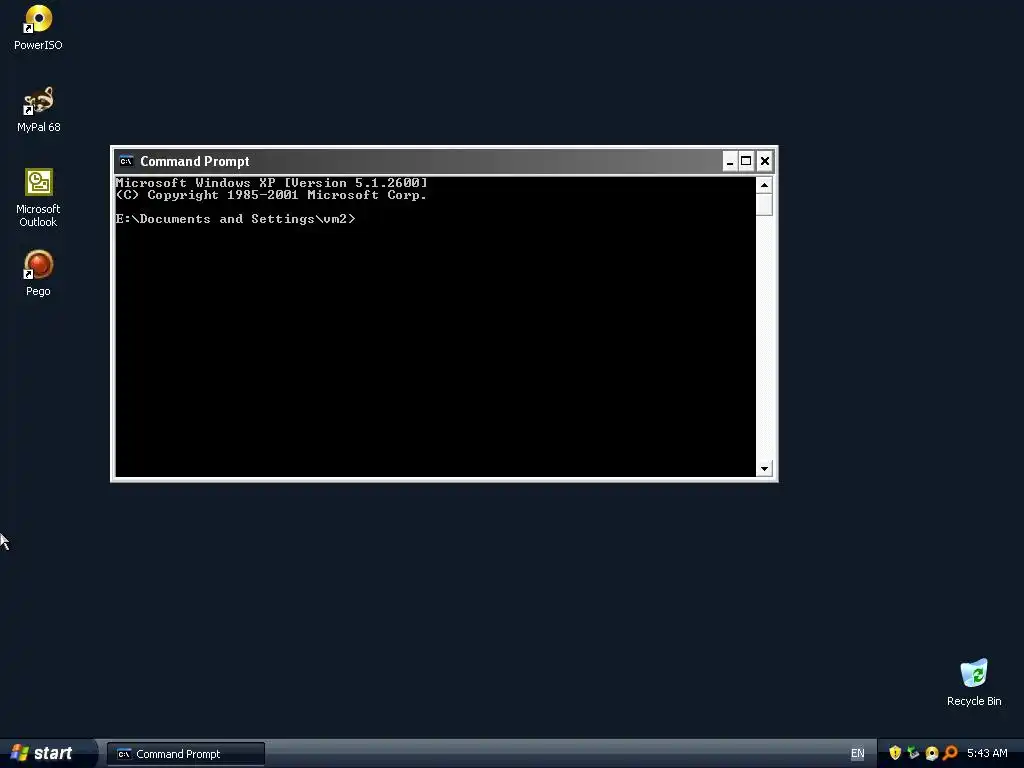This screenshot has width=1024, height=768.
Task: Click the scrollbar up arrow in Command Prompt
Action: [x=764, y=185]
